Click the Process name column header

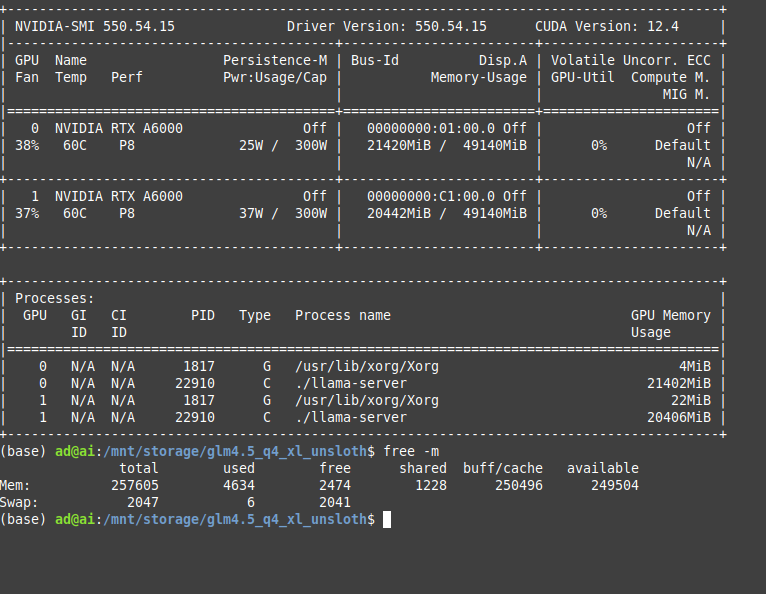[x=342, y=316]
